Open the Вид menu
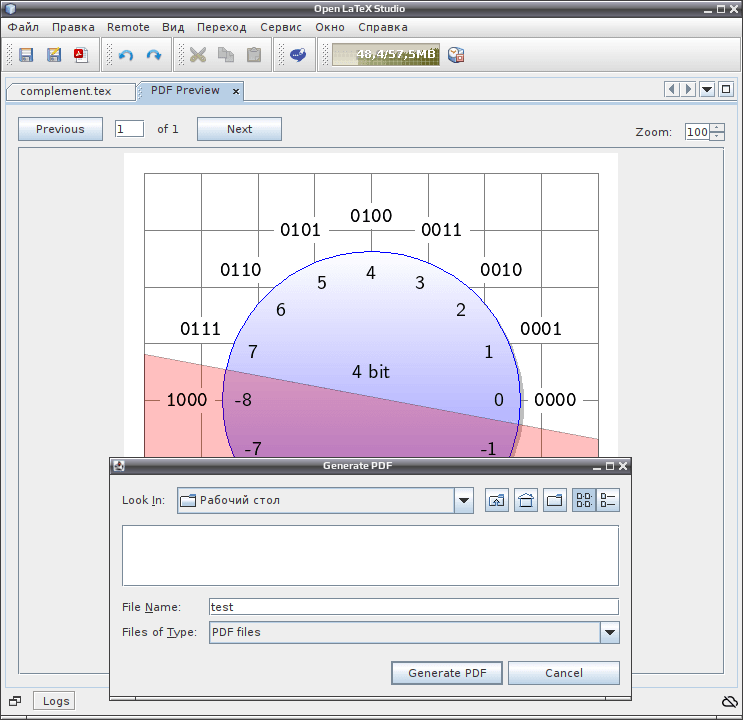 pos(173,27)
